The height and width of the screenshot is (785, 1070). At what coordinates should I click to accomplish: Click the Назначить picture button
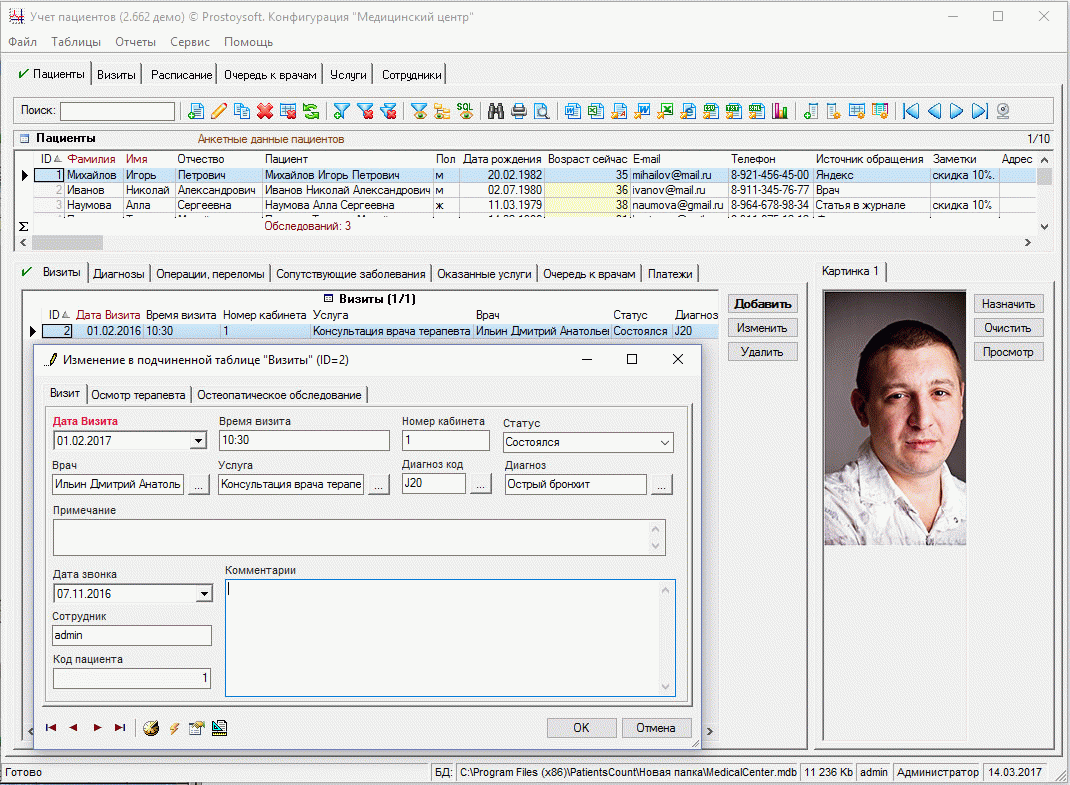click(1008, 303)
